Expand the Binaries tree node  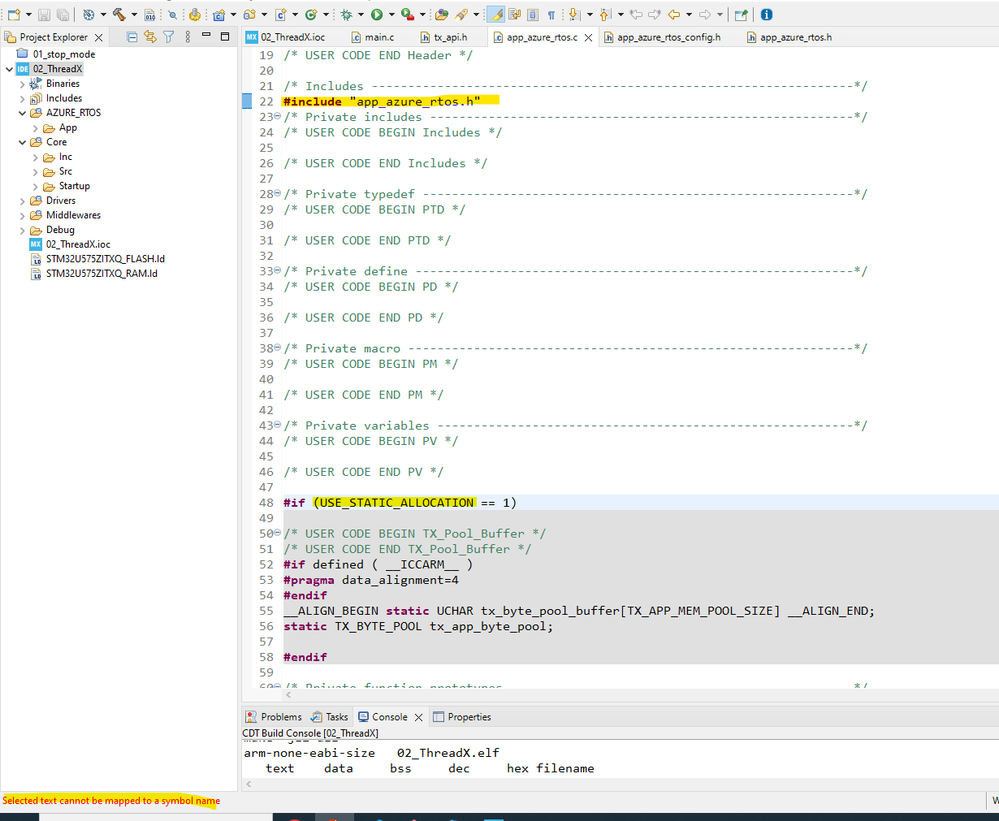[23, 84]
